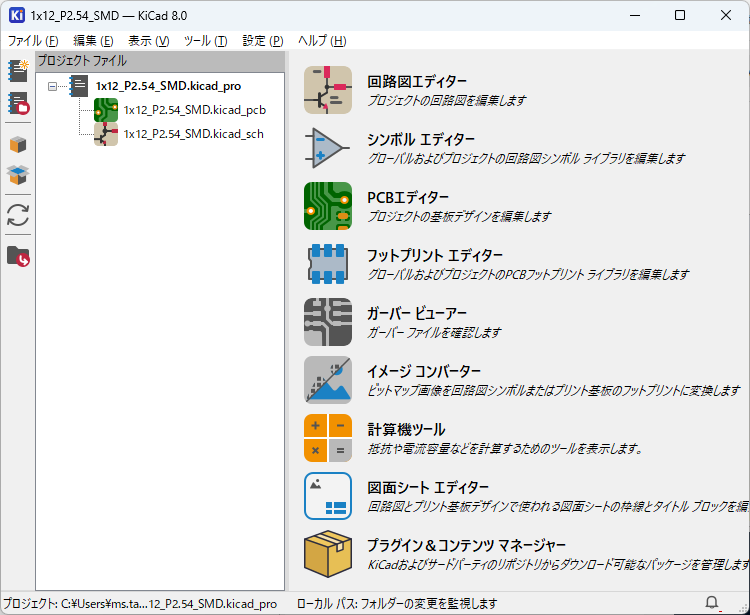
Task: Click the unarchive project icon
Action: [17, 176]
